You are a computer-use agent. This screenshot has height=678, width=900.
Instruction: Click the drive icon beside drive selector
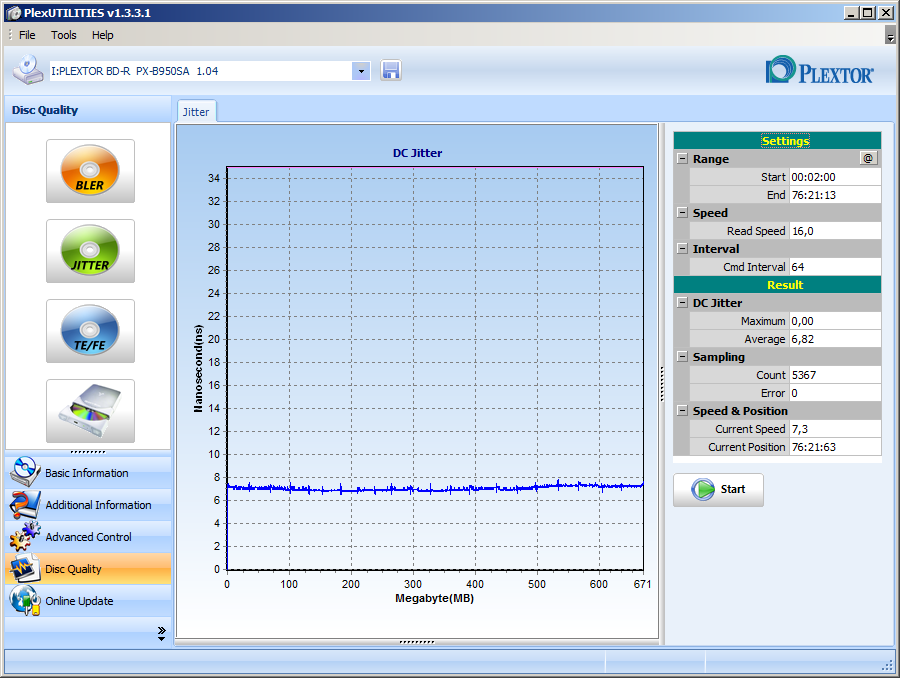[28, 70]
